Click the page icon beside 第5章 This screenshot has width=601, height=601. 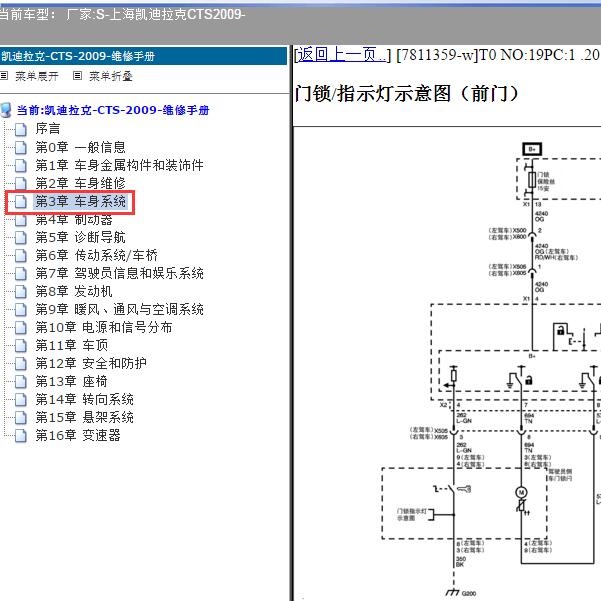[x=21, y=238]
